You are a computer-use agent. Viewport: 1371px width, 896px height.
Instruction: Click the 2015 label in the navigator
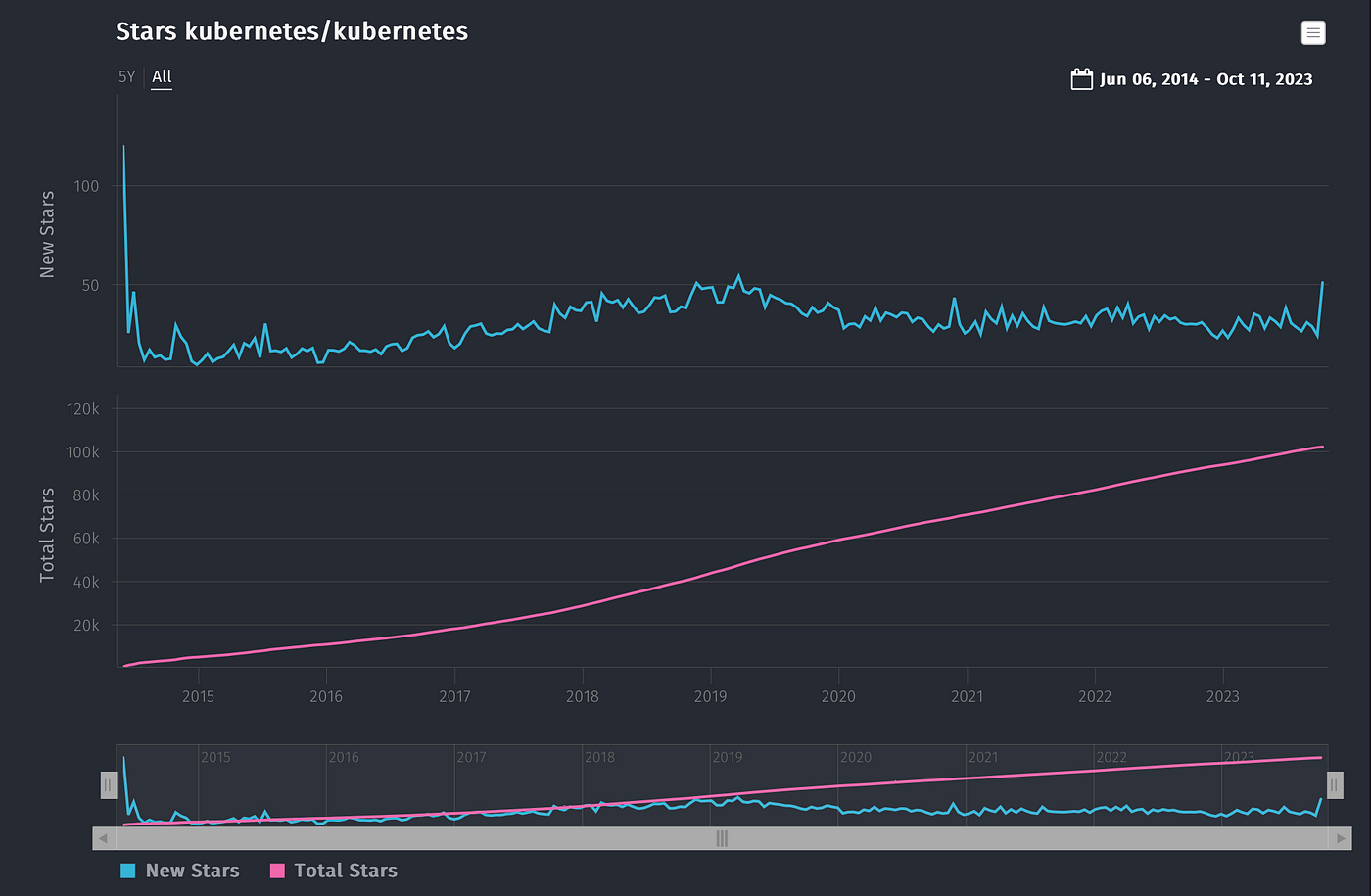coord(215,757)
